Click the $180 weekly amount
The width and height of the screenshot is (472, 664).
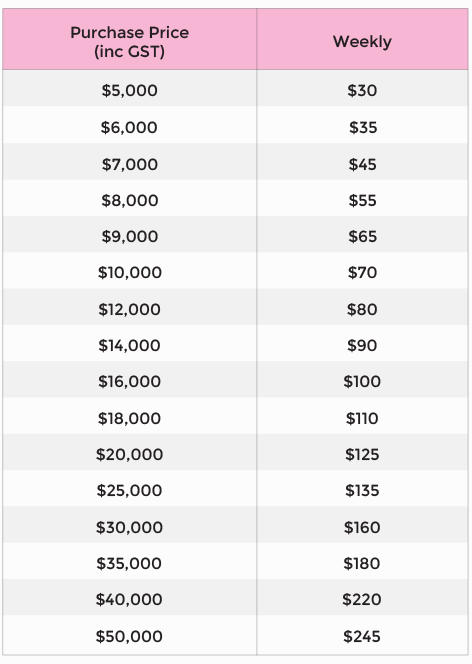[362, 563]
